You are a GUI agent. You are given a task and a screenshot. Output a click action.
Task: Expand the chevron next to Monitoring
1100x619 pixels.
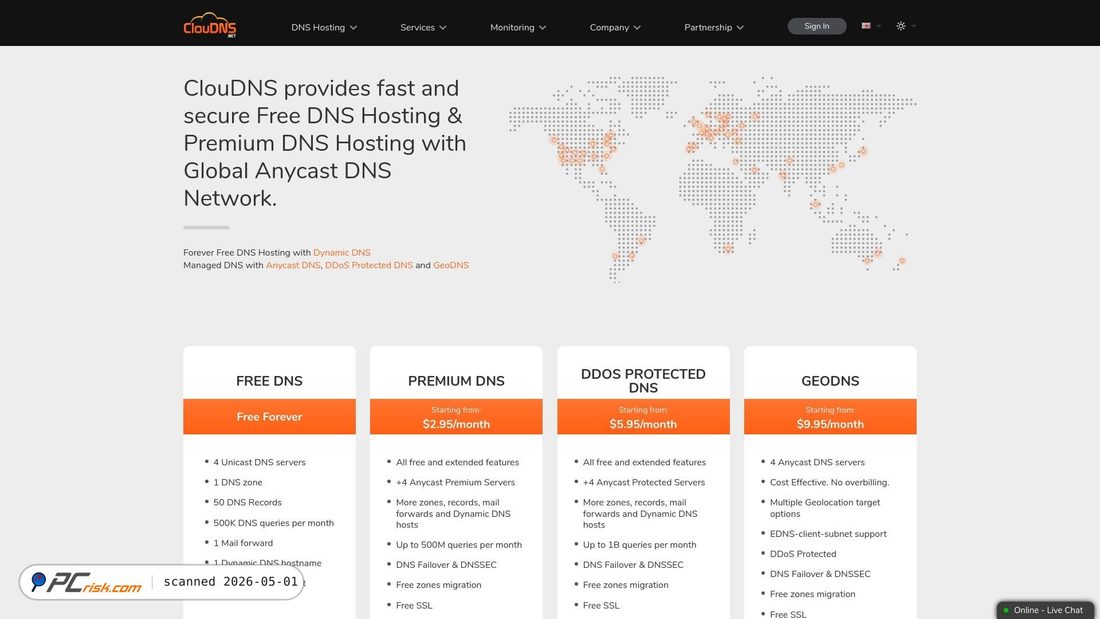point(542,28)
